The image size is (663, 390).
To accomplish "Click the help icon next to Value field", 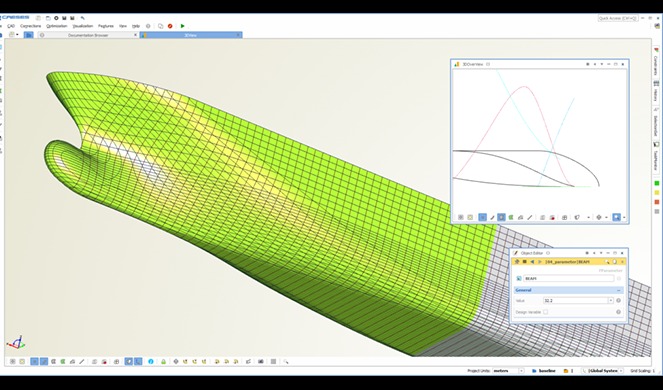I will point(619,300).
